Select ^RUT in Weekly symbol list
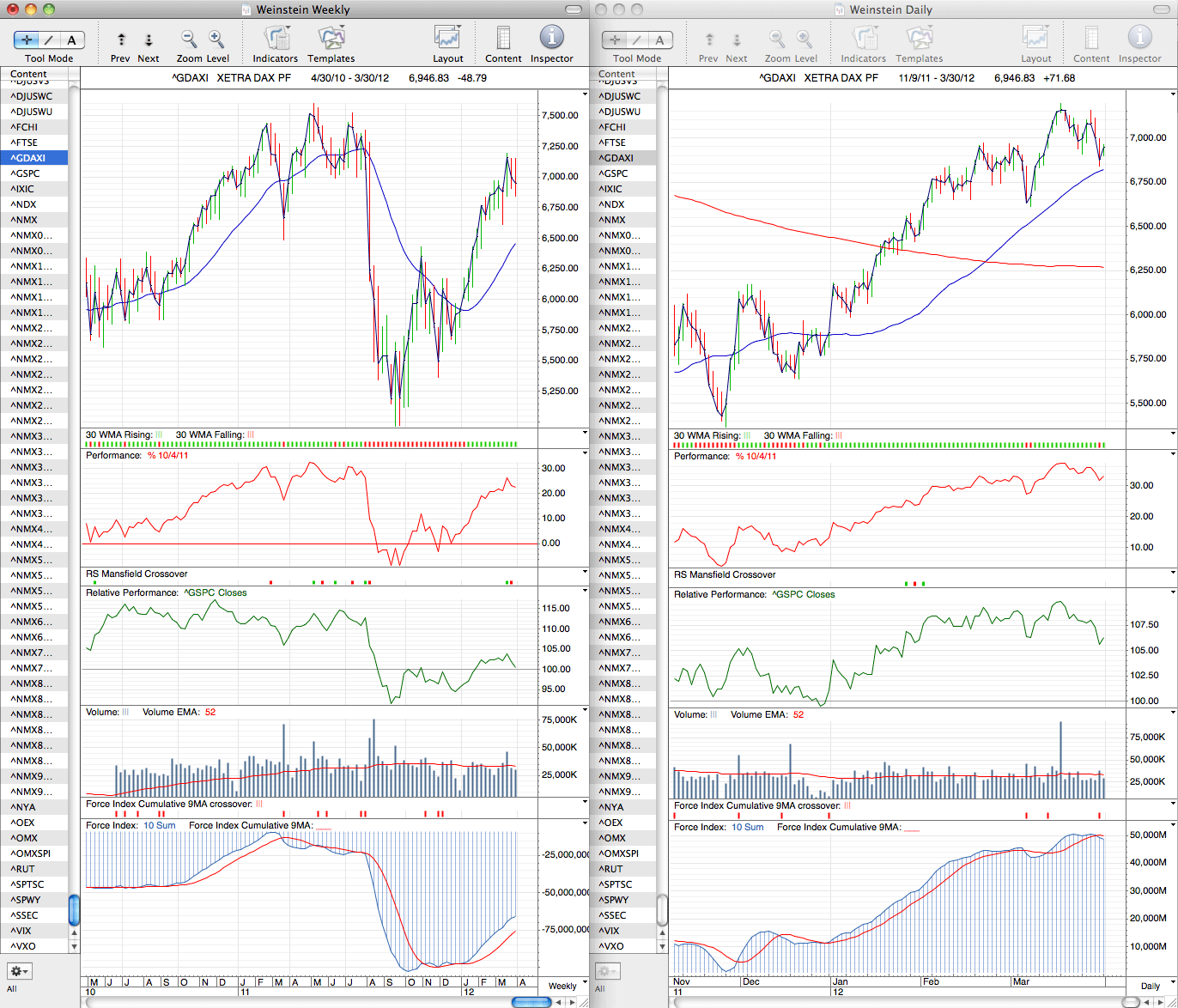The height and width of the screenshot is (1008, 1178). pyautogui.click(x=34, y=869)
